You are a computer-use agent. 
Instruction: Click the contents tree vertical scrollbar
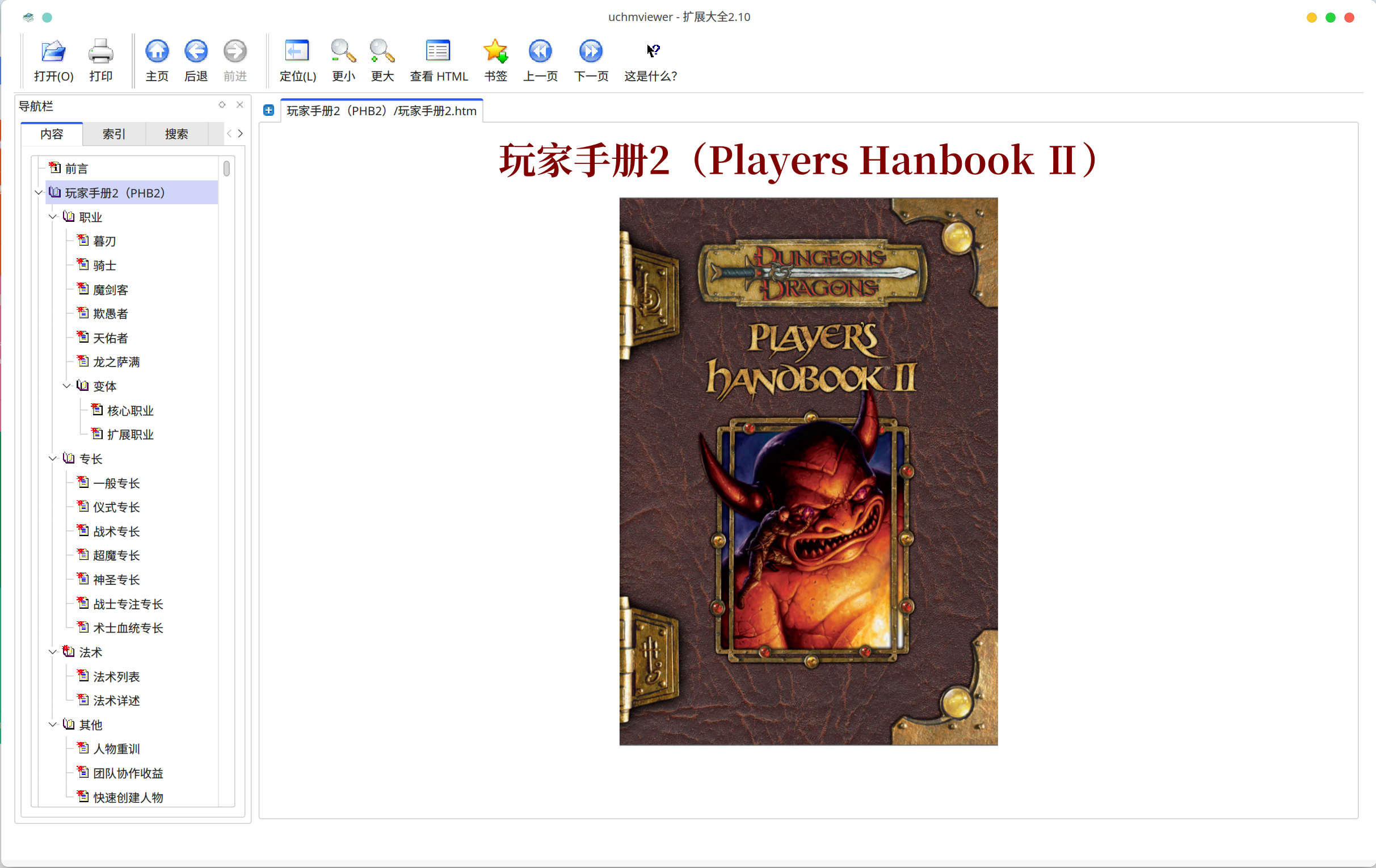(227, 168)
